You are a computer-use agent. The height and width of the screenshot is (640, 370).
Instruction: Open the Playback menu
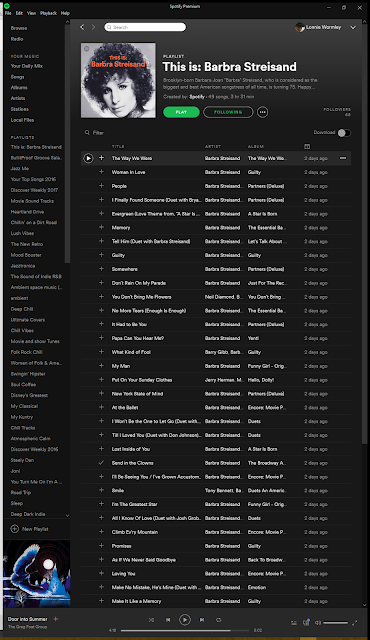(48, 13)
